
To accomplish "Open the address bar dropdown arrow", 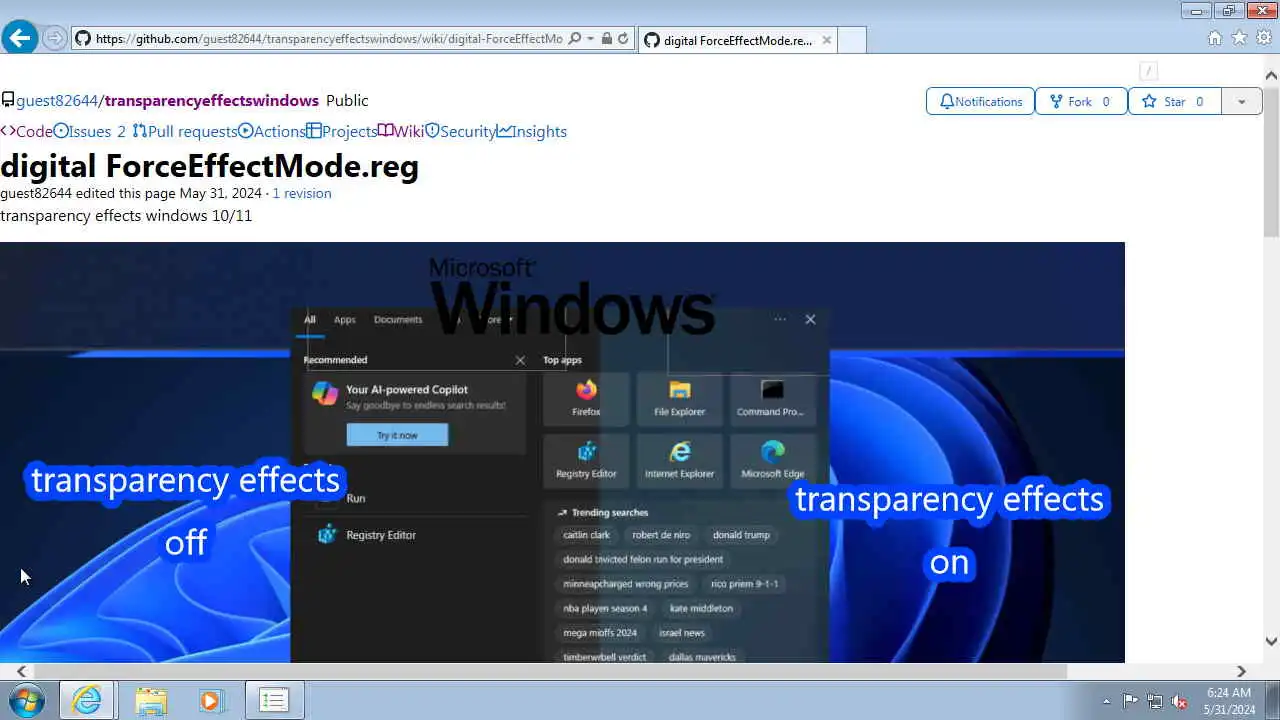I will coord(591,39).
